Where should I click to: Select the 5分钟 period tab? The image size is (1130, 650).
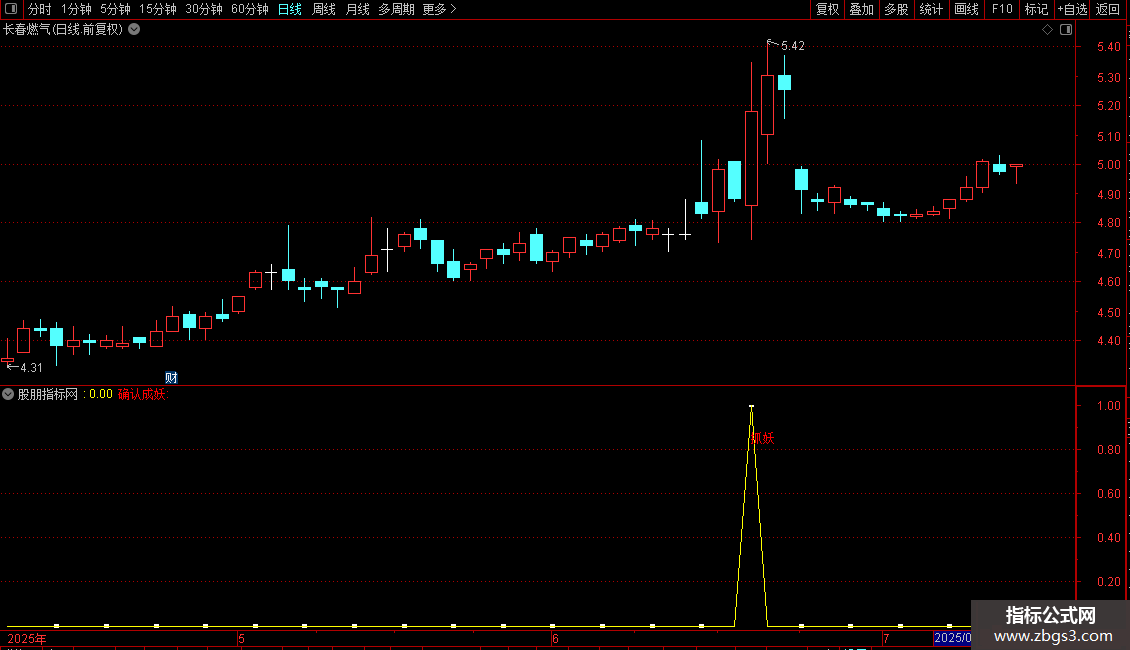(x=115, y=9)
